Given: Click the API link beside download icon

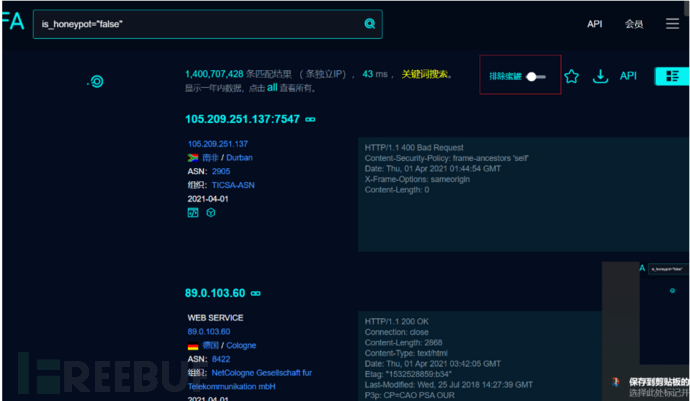Looking at the screenshot, I should point(628,76).
